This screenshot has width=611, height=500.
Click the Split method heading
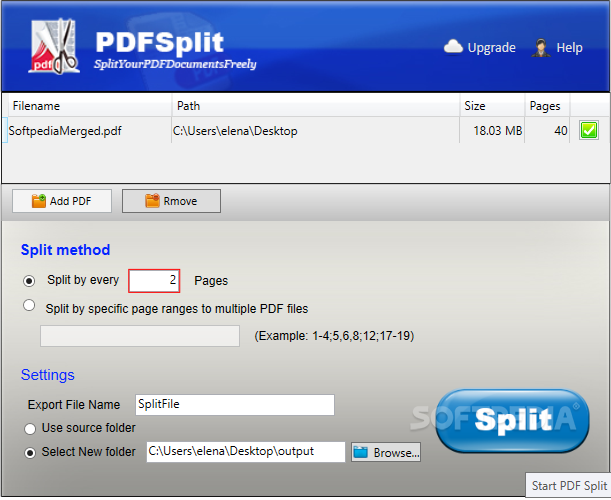point(65,250)
